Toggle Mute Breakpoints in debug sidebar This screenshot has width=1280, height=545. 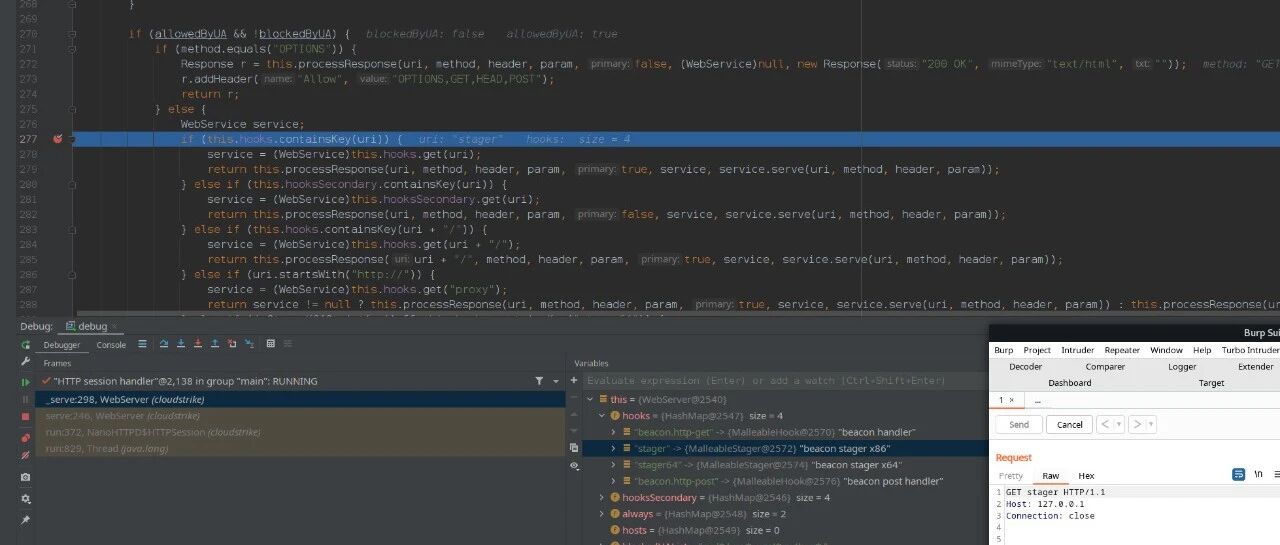25,455
